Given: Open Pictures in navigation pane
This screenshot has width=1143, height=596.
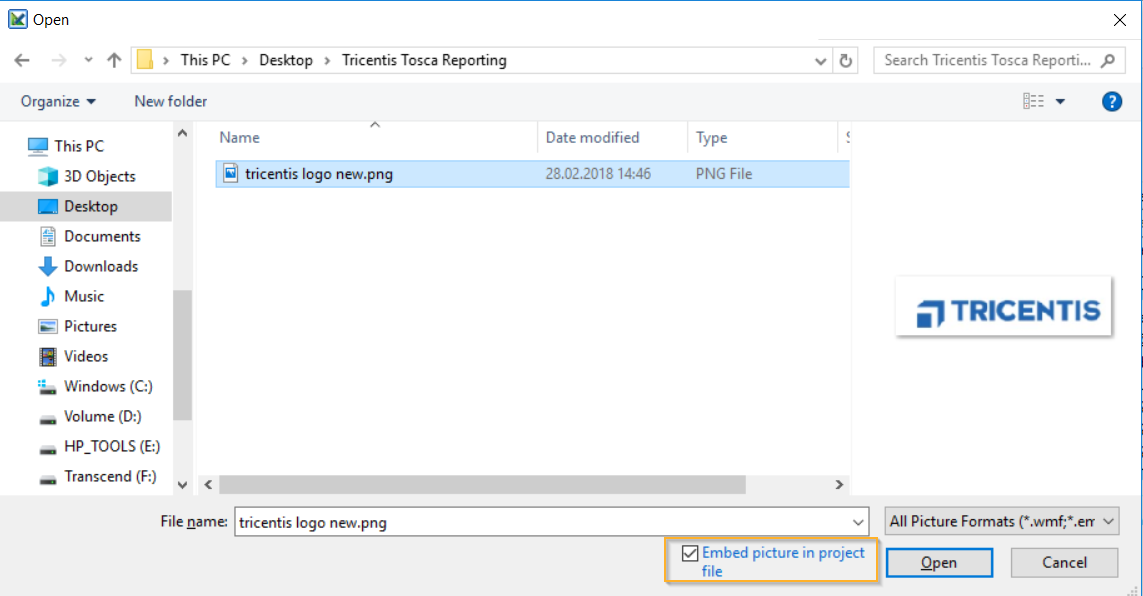Looking at the screenshot, I should pyautogui.click(x=90, y=326).
